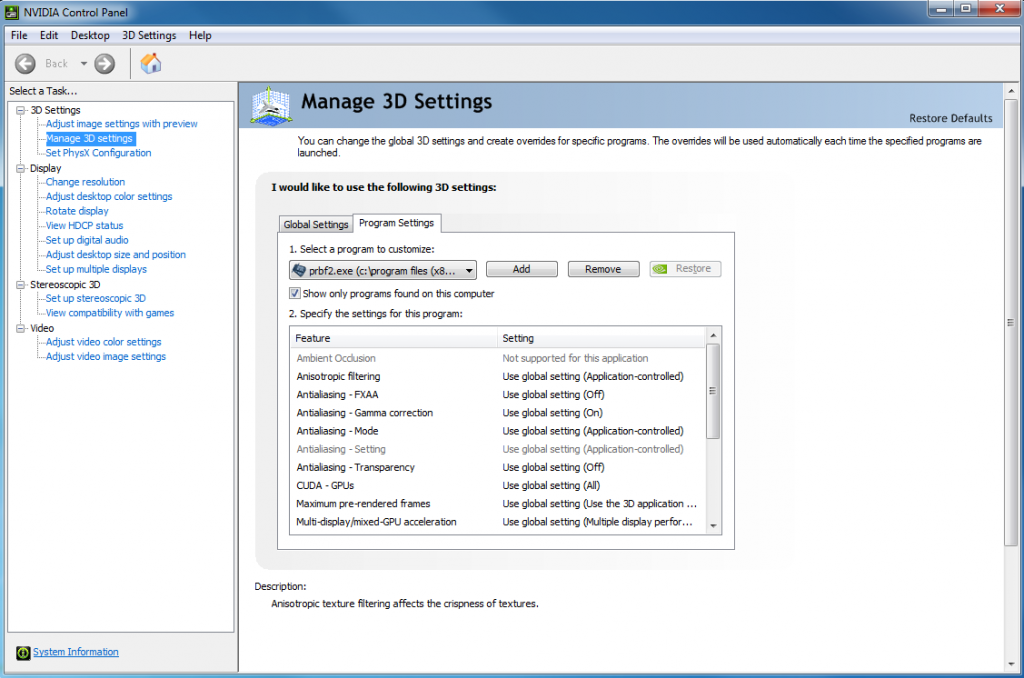
Task: Open the Back history dropdown arrow
Action: point(84,64)
